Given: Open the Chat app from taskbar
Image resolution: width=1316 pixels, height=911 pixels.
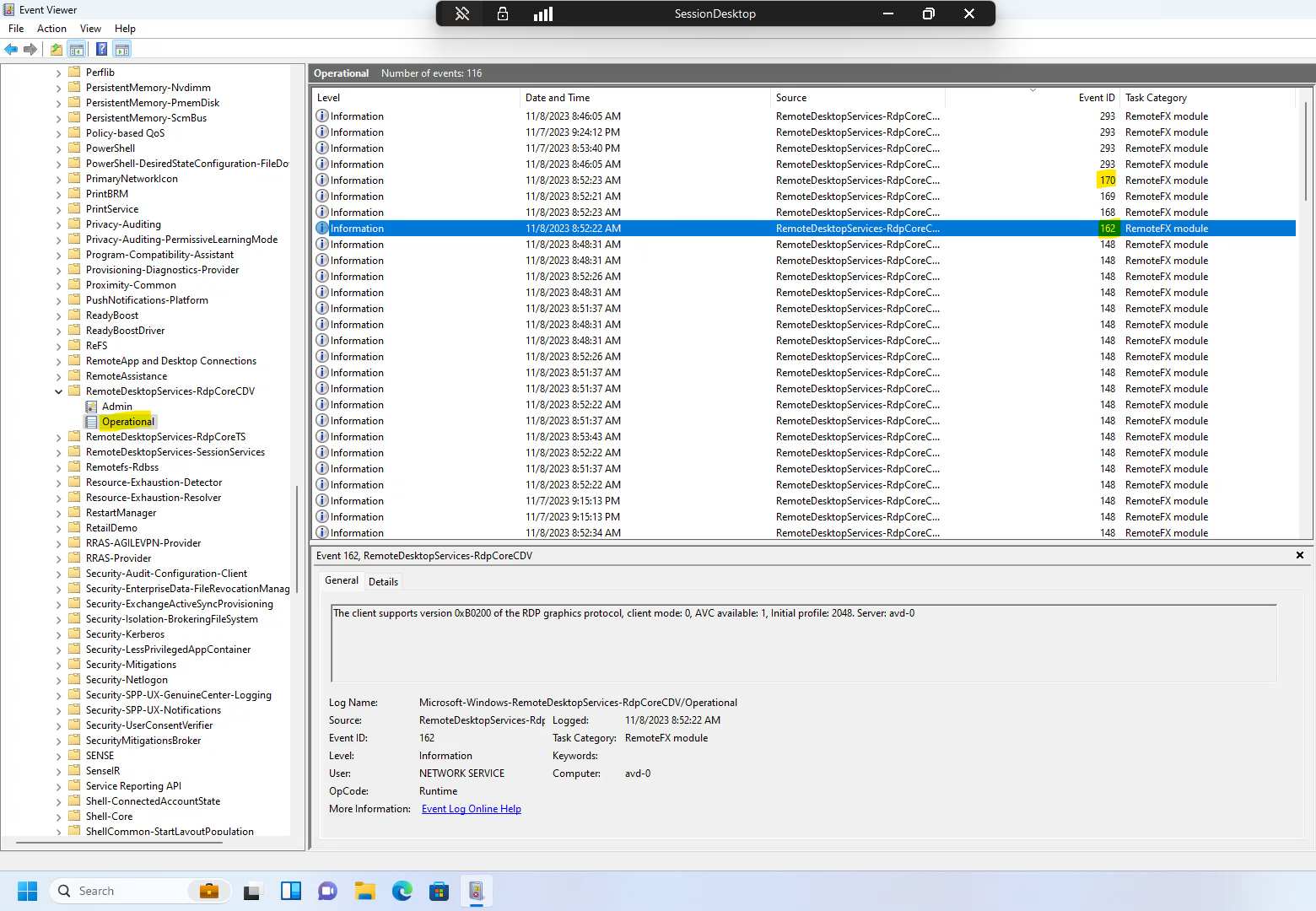Looking at the screenshot, I should click(327, 891).
